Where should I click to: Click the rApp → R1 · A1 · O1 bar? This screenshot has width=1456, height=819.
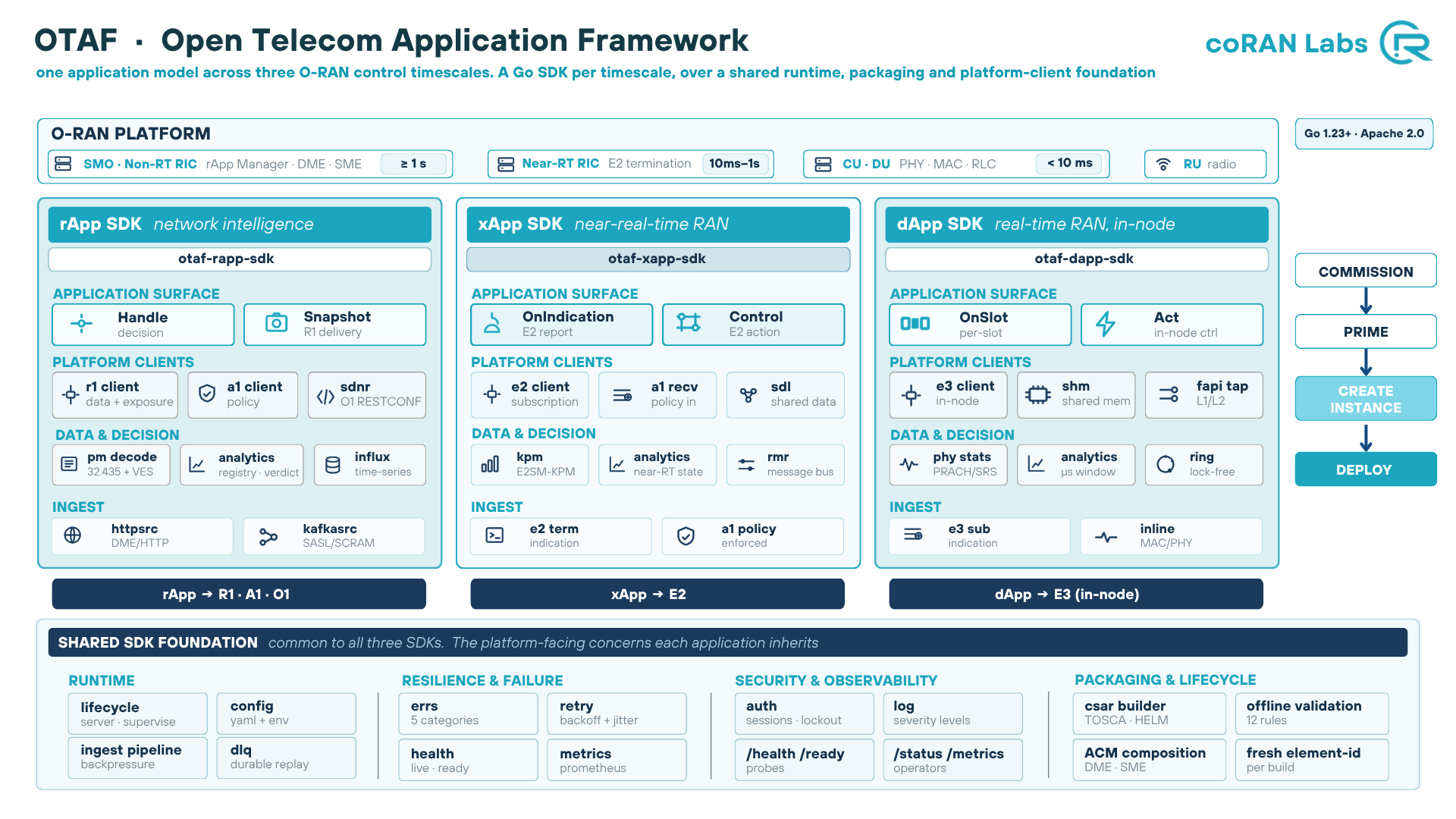coord(239,594)
